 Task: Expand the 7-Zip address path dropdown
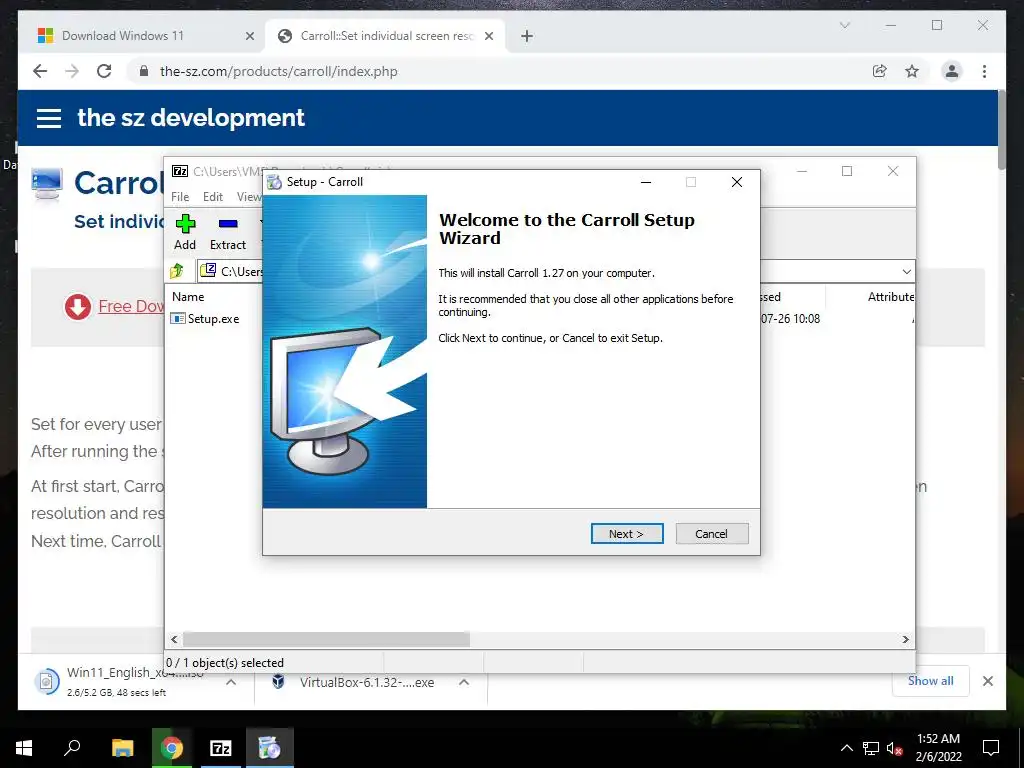click(906, 271)
